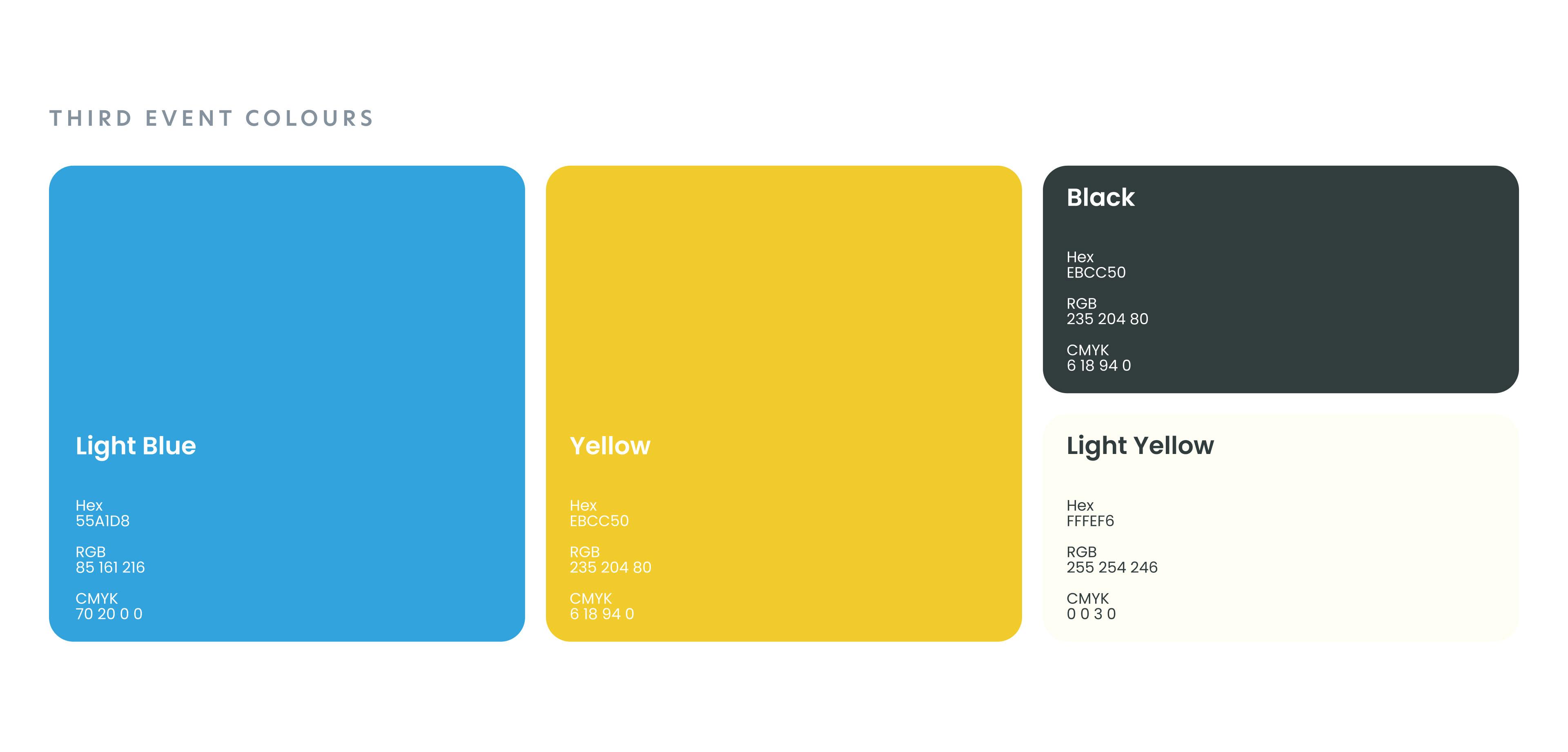Click the 'Black' title text
The width and height of the screenshot is (1568, 752).
1100,198
